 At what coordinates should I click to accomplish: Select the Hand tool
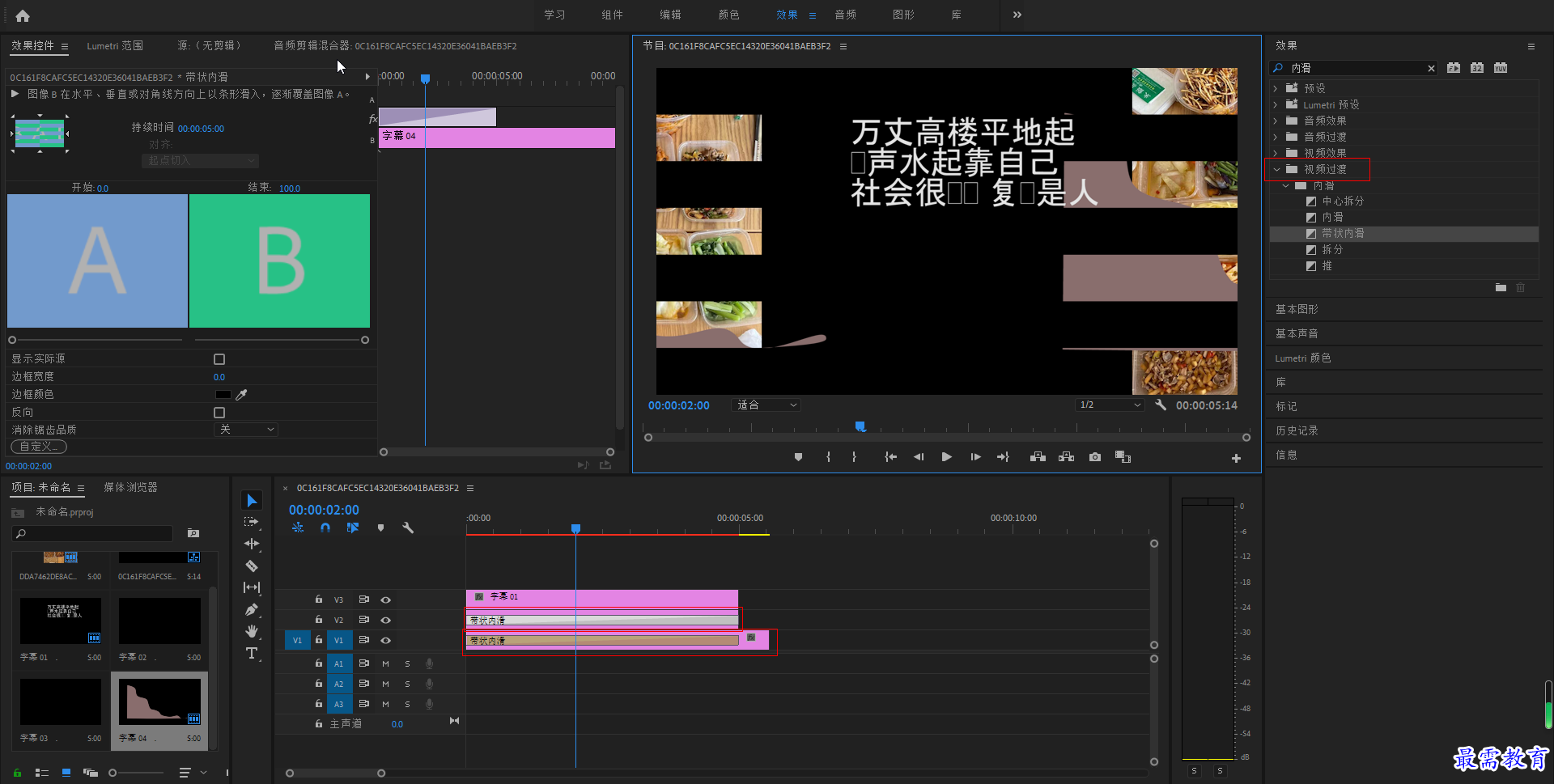coord(252,631)
